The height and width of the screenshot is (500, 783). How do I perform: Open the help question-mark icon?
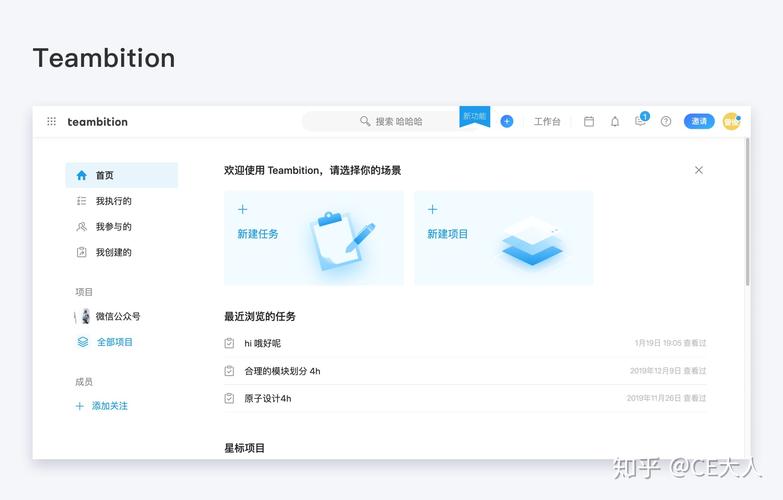(666, 121)
